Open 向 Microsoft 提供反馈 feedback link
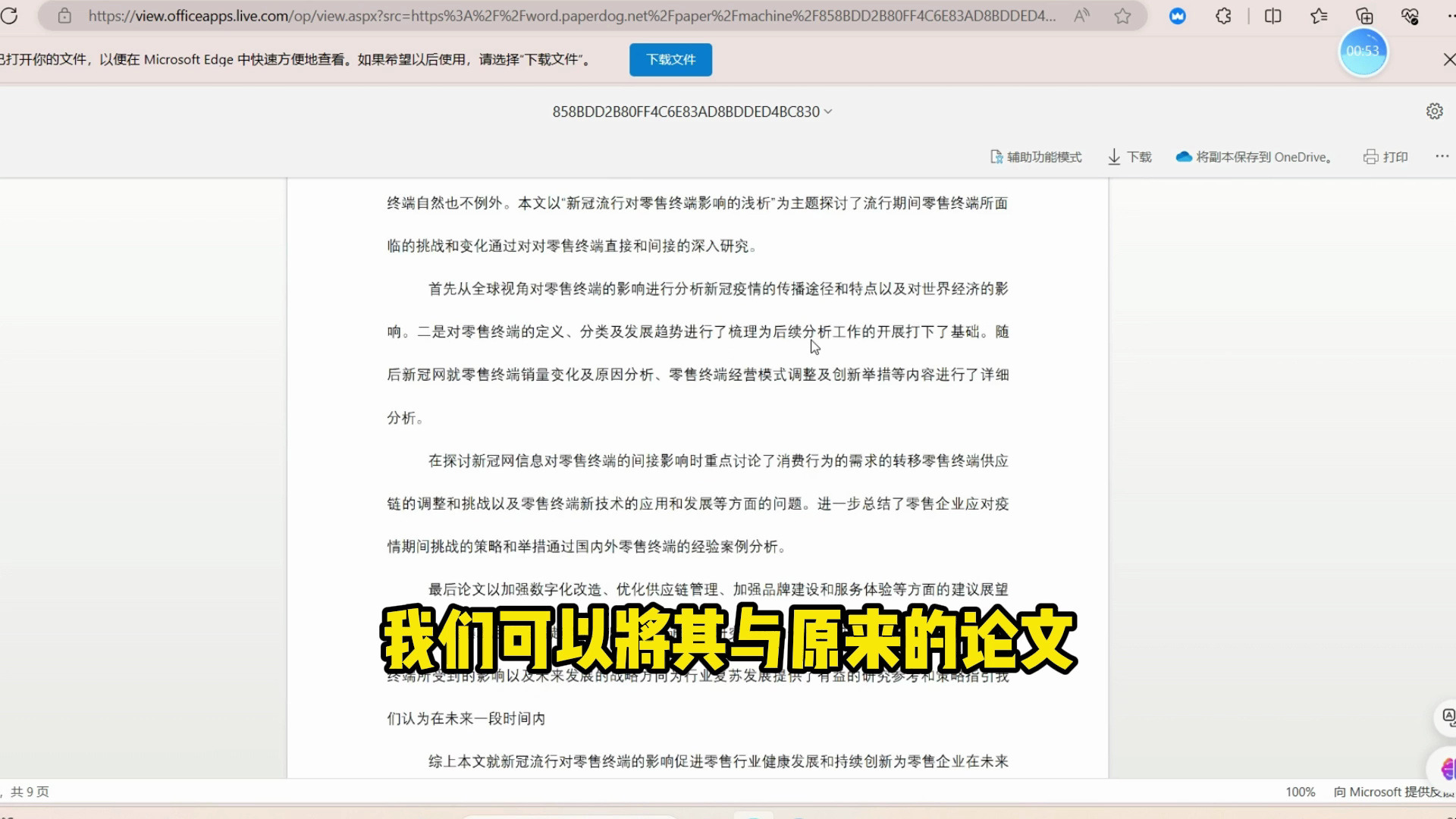The height and width of the screenshot is (819, 1456). pos(1394,792)
